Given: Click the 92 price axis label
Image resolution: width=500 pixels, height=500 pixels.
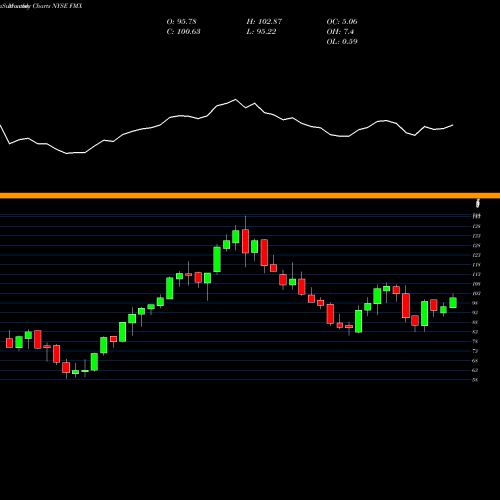Looking at the screenshot, I should click(475, 313).
